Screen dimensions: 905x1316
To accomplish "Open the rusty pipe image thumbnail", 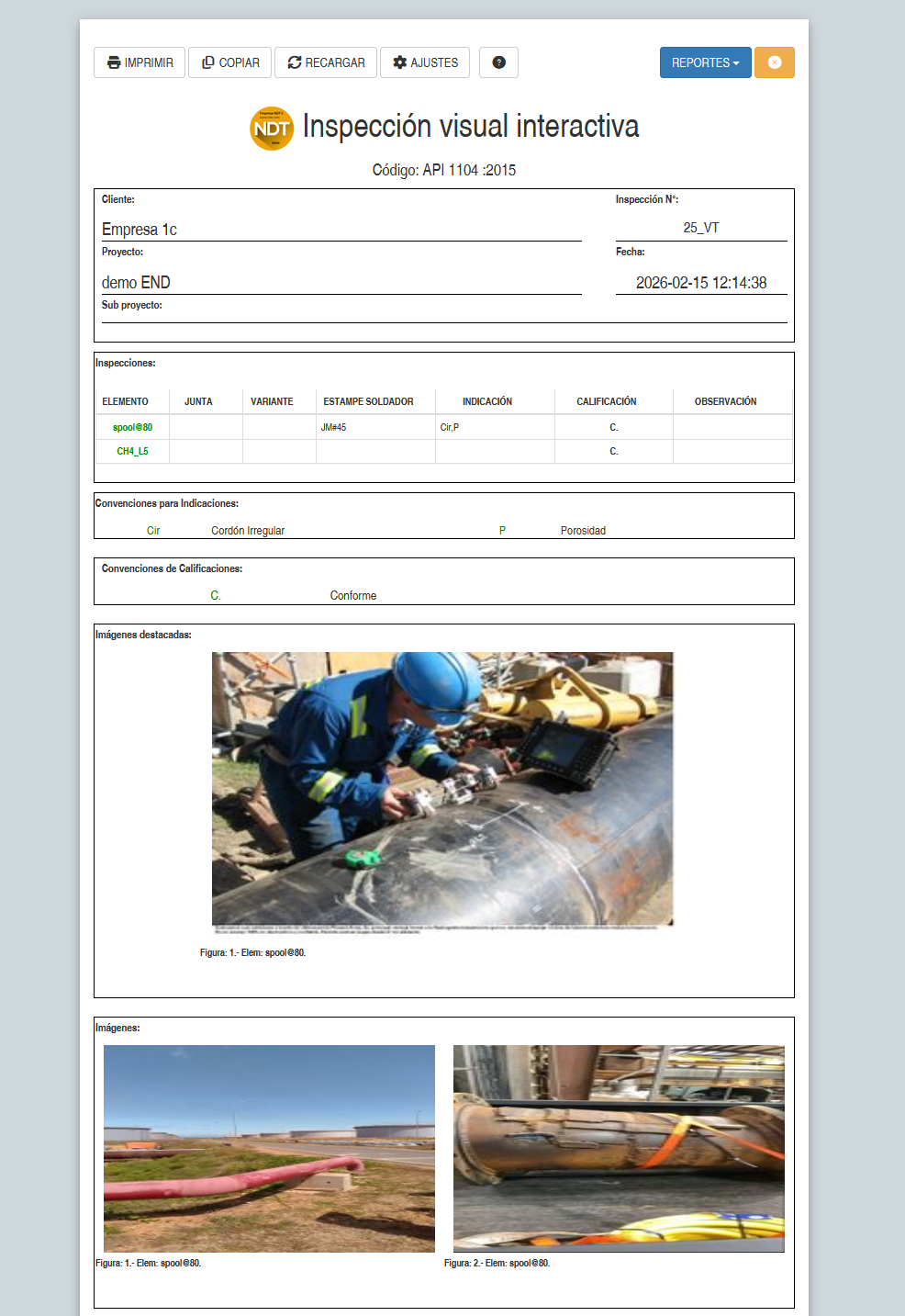I will pos(619,1148).
